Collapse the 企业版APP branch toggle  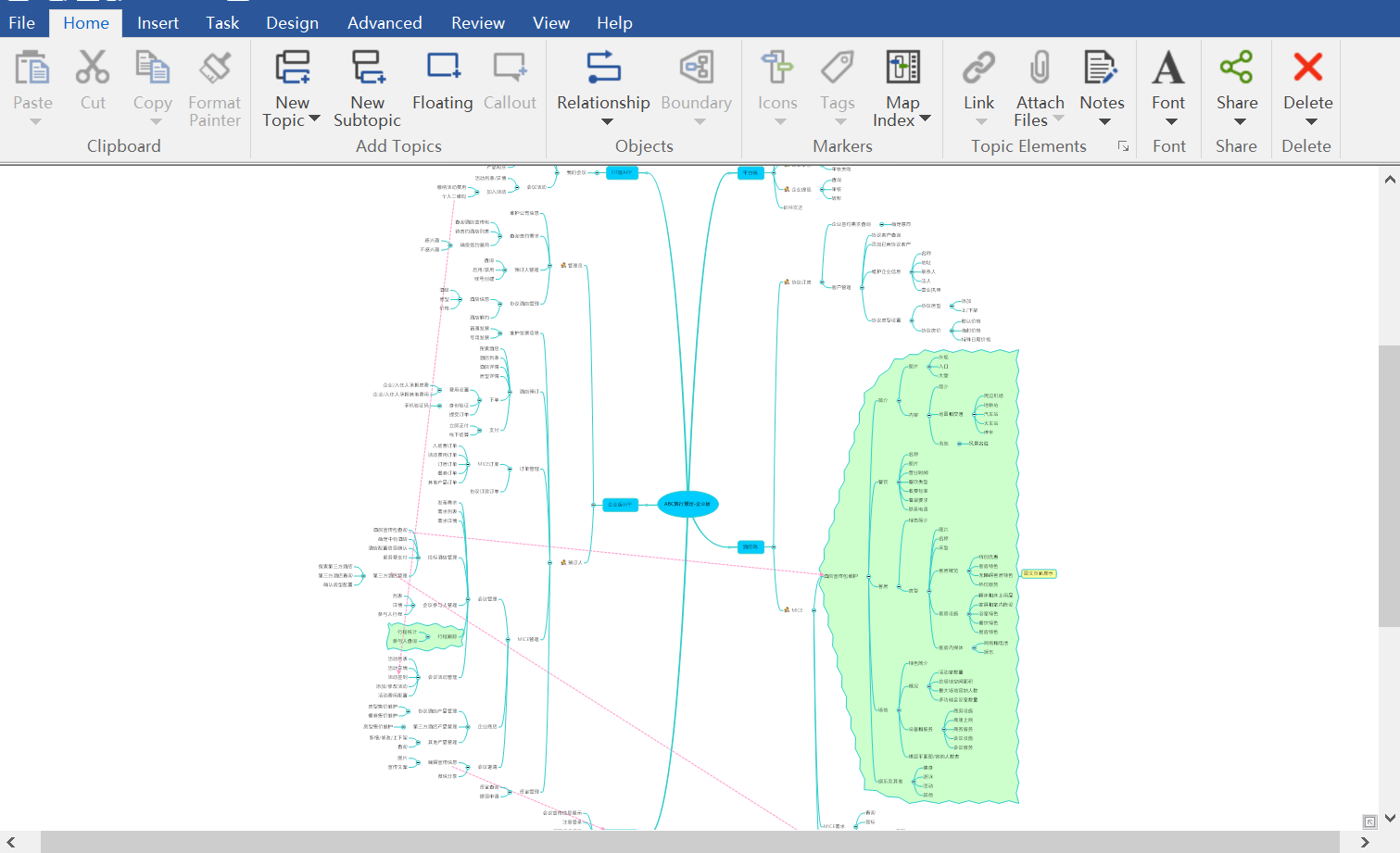tap(594, 505)
